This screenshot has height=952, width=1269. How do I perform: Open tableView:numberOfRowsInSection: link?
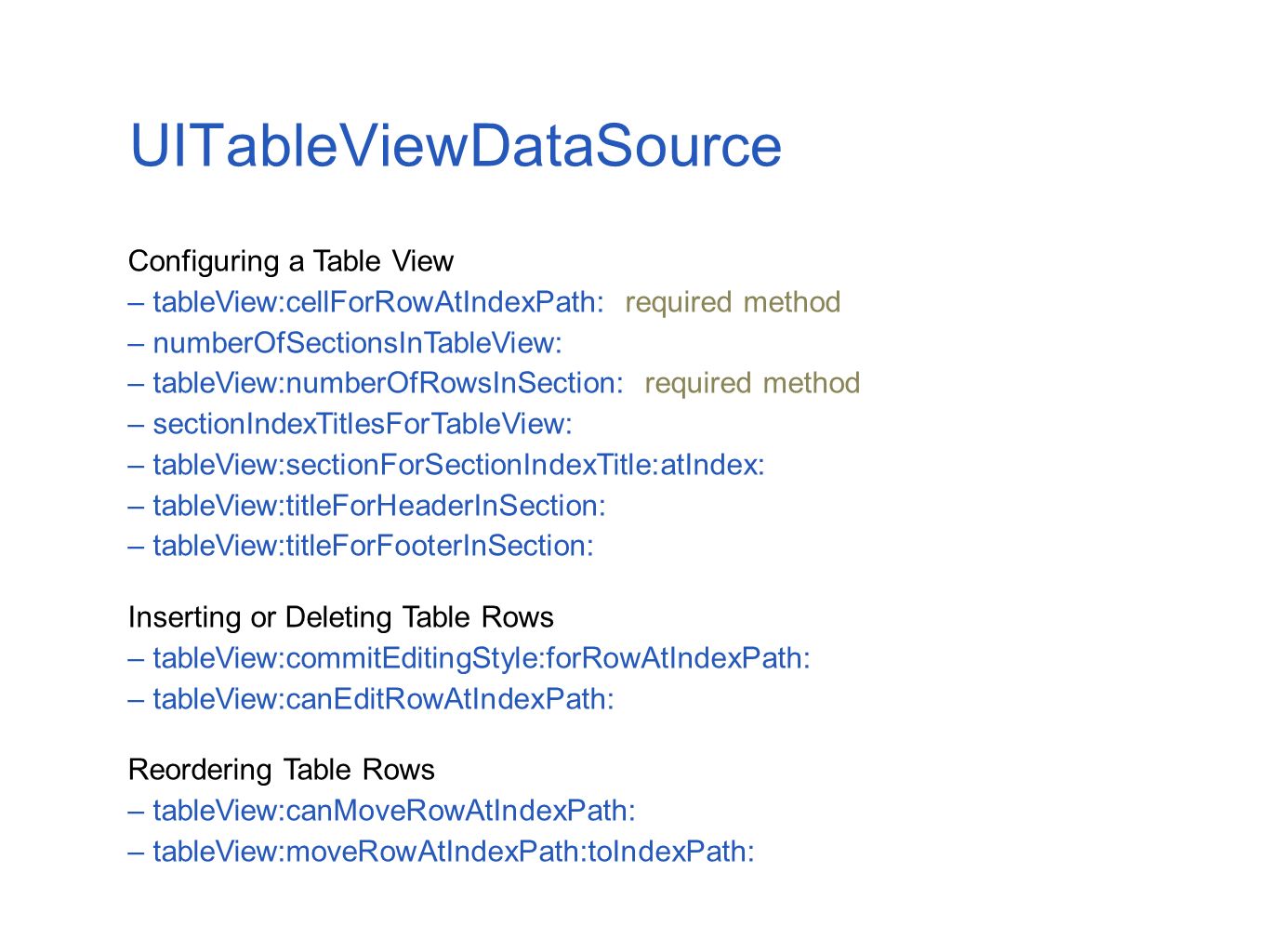point(389,383)
